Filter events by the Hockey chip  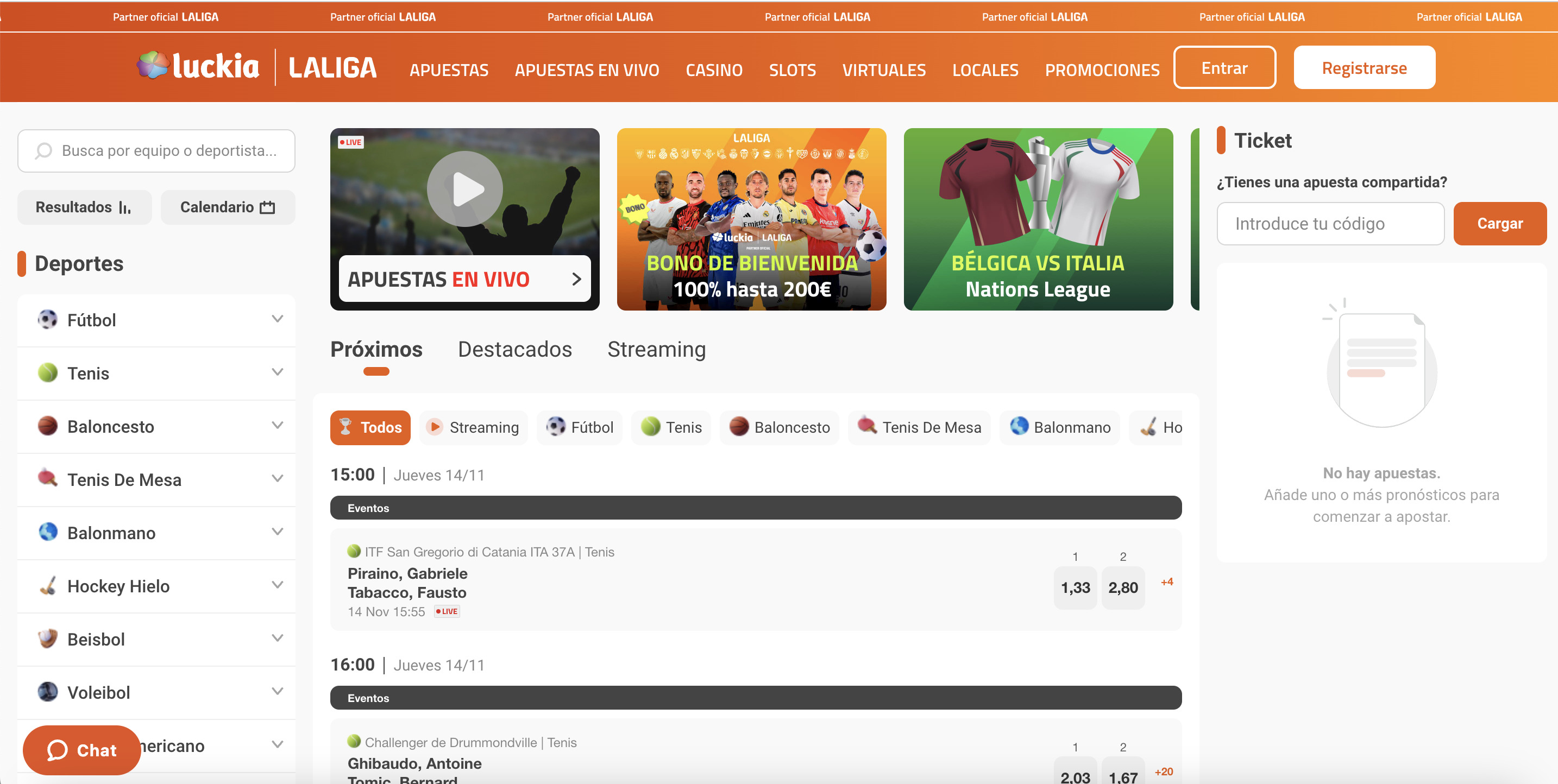(1156, 427)
